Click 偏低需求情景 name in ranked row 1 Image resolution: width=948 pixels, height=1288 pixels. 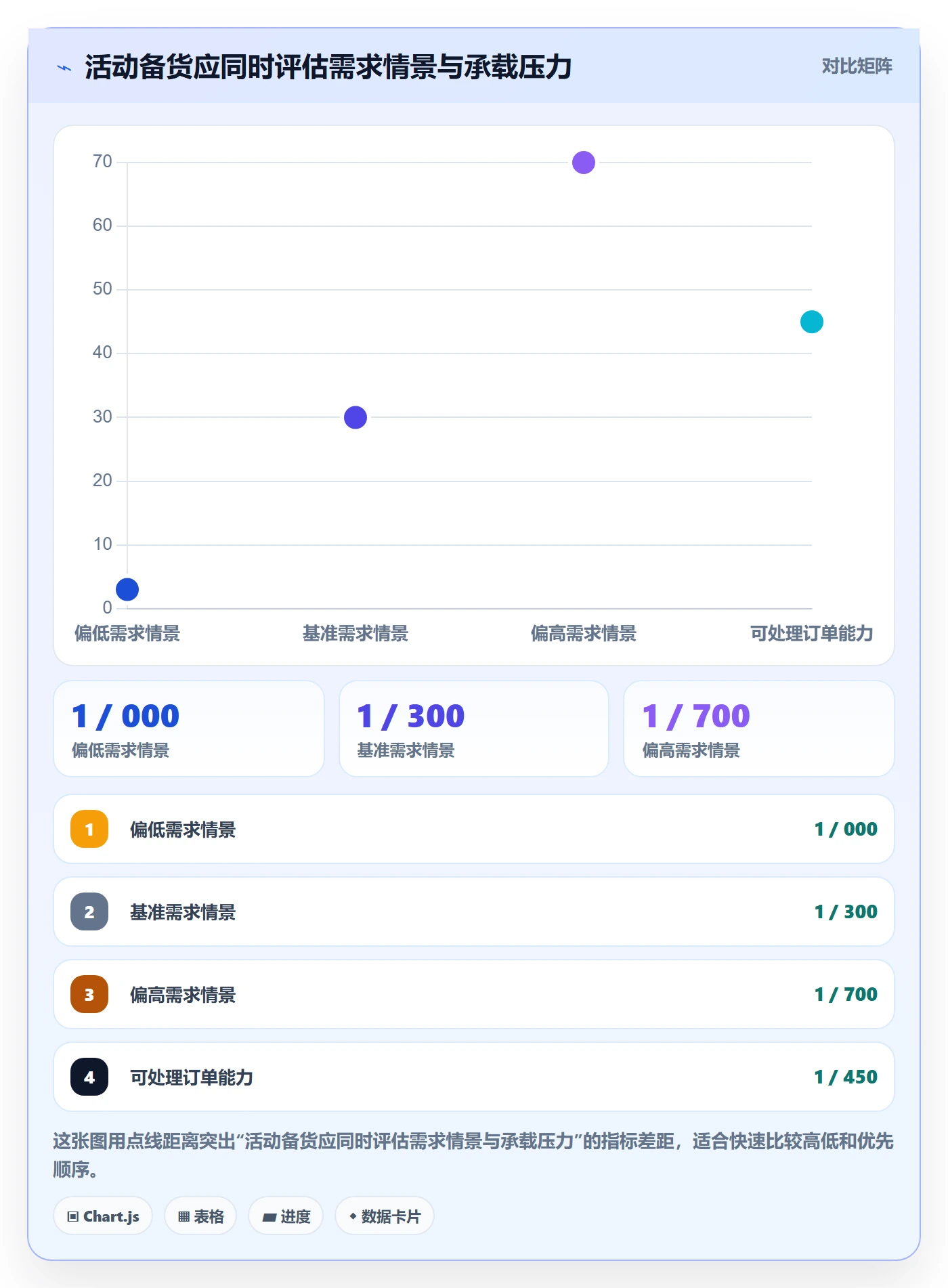[183, 830]
